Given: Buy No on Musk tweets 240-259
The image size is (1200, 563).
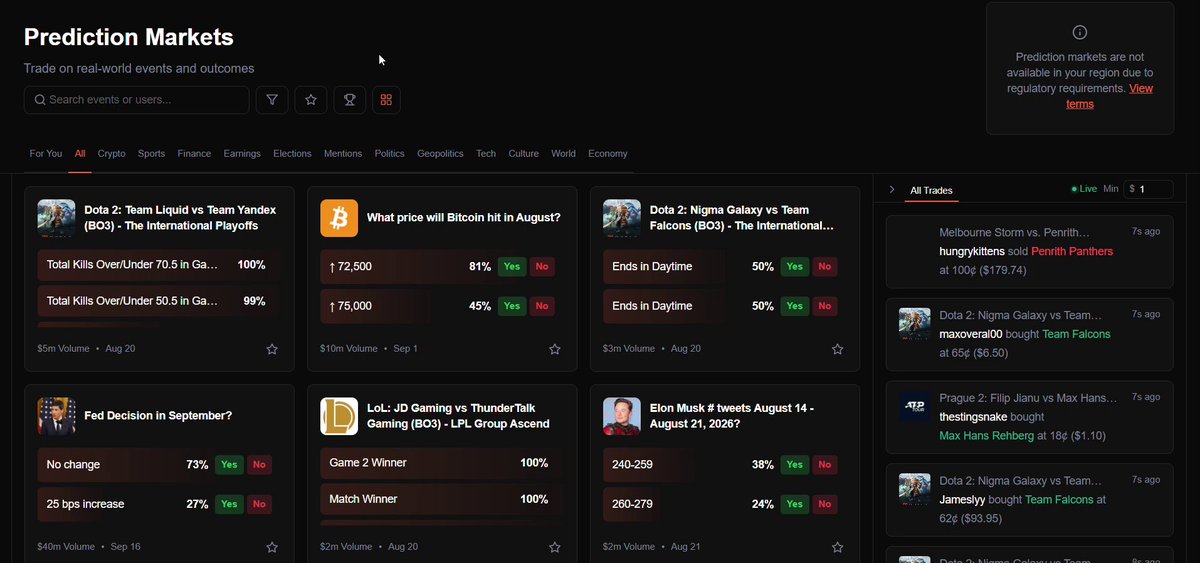Looking at the screenshot, I should [825, 465].
